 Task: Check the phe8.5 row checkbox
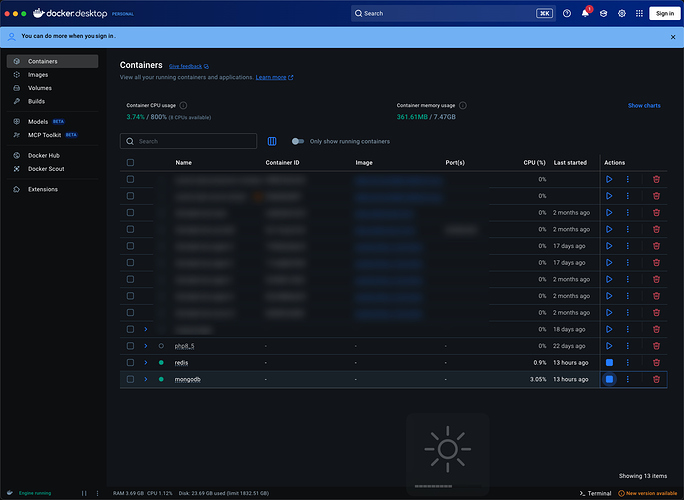130,346
